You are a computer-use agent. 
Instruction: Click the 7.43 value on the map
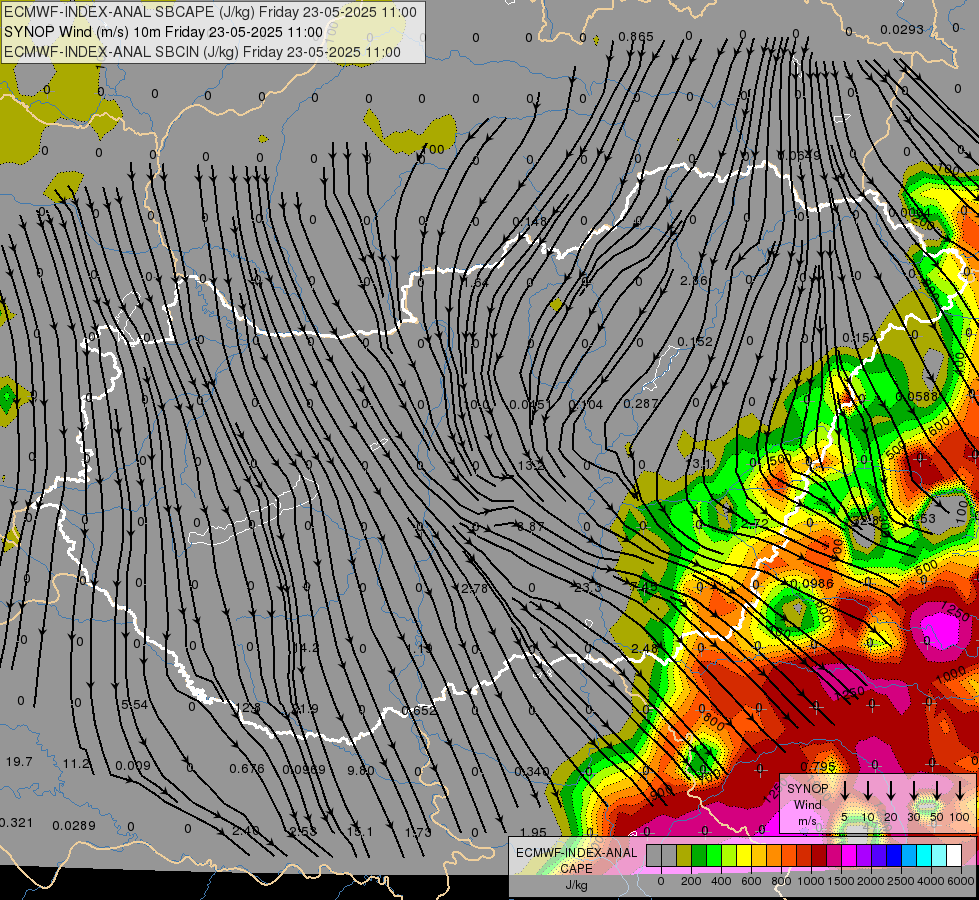coord(643,586)
